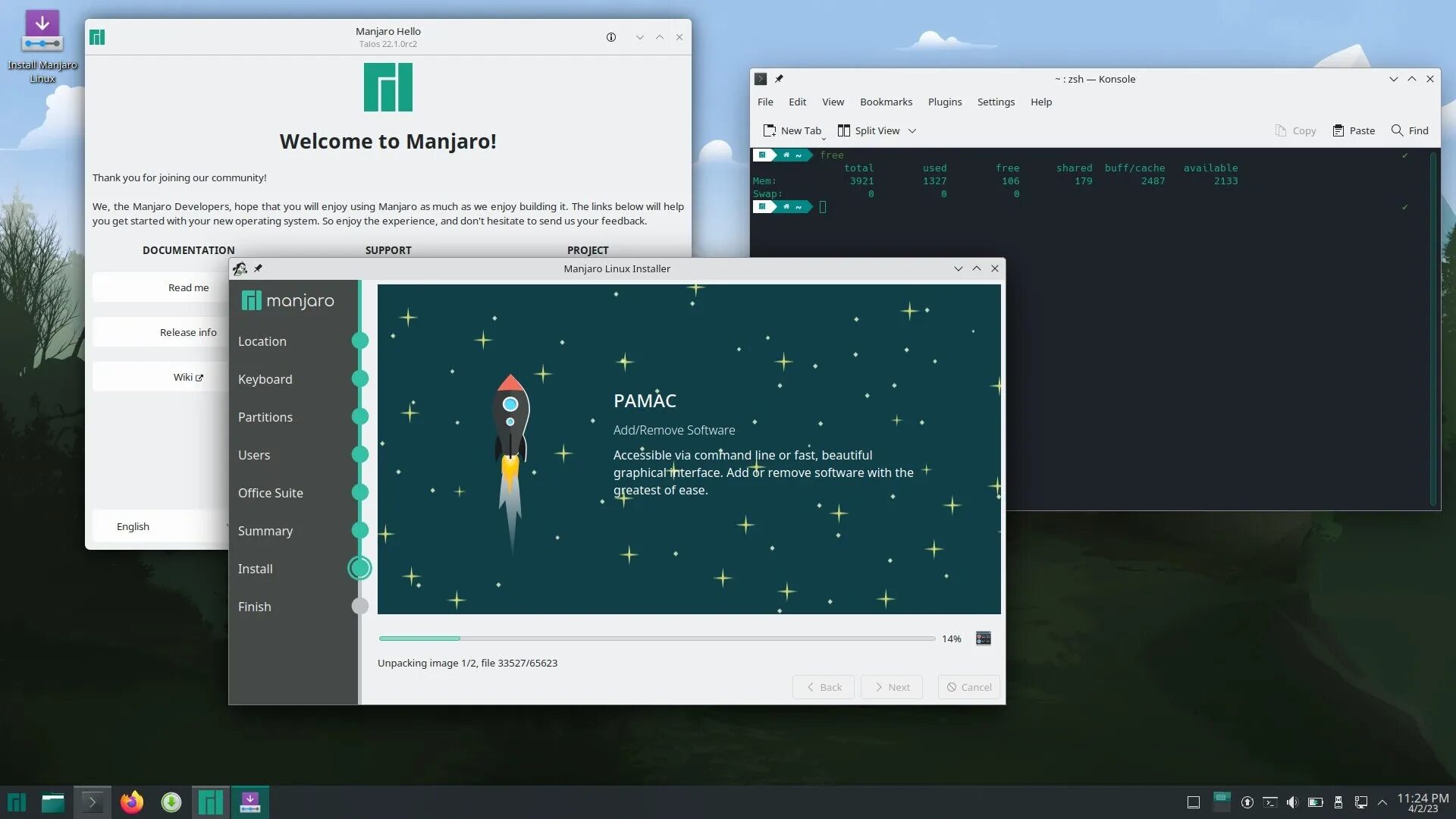Open the green download installer taskbar icon

[x=171, y=802]
